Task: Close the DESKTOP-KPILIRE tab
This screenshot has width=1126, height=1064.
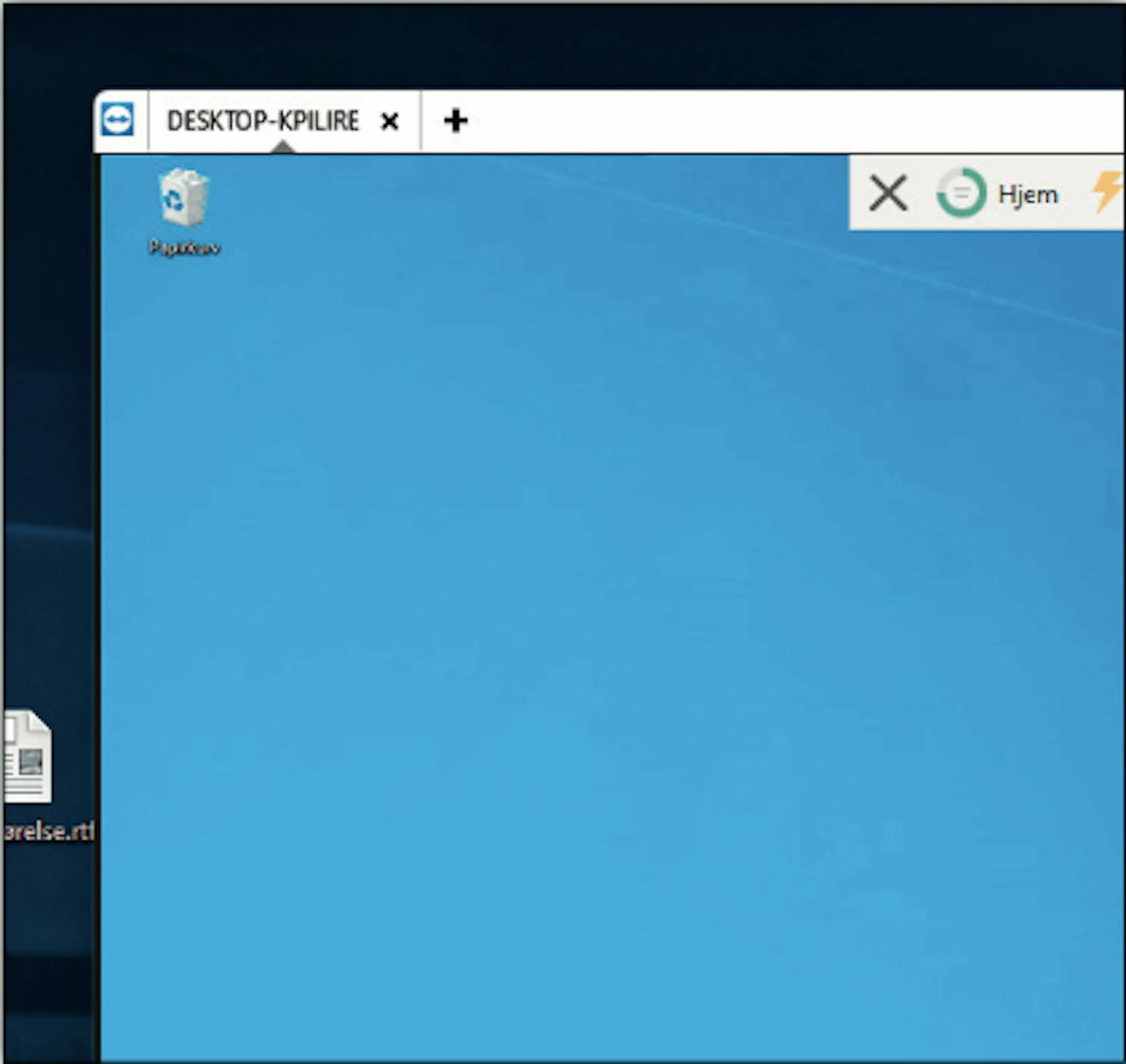Action: pyautogui.click(x=390, y=122)
